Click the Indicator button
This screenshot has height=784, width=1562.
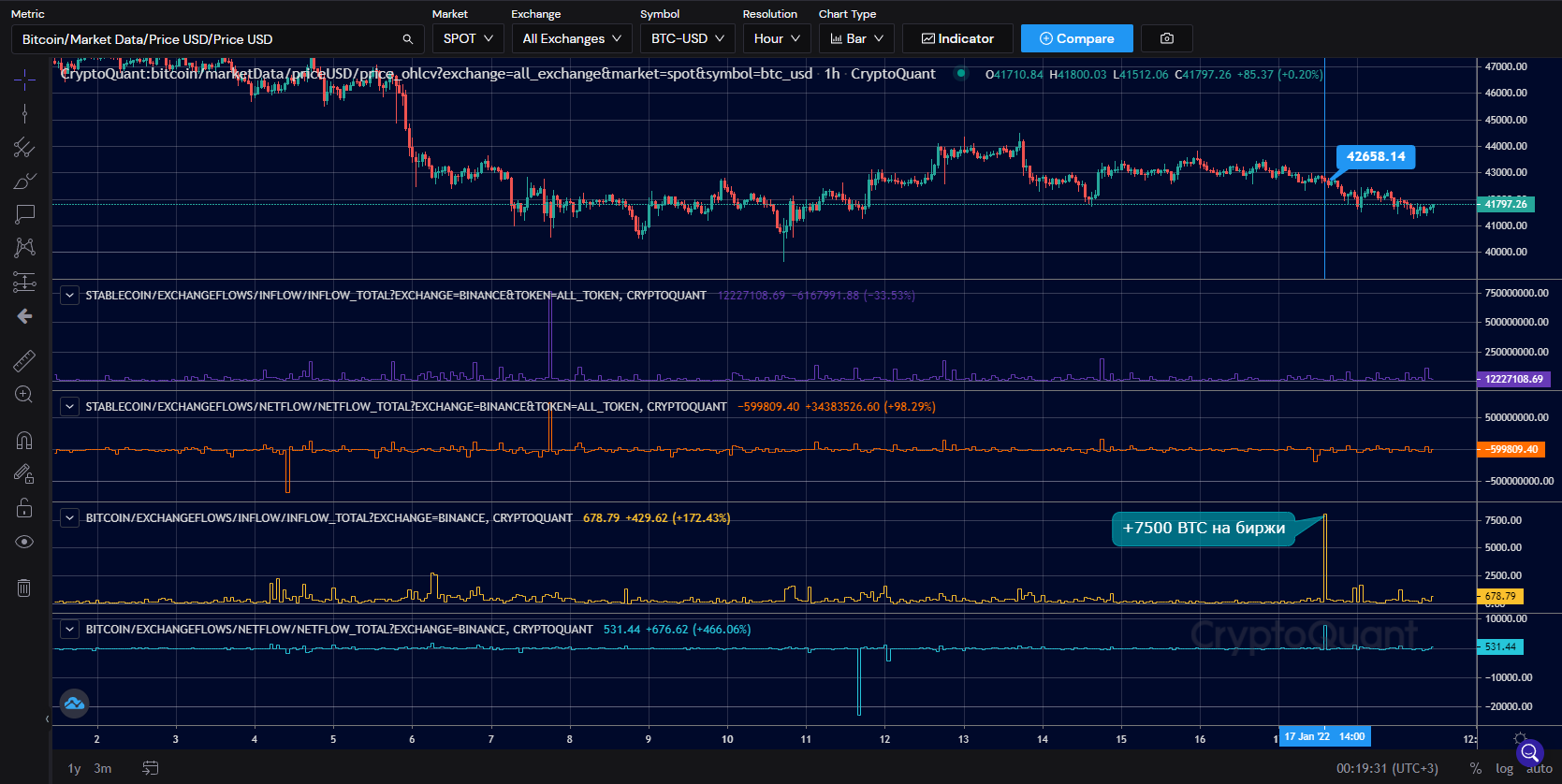pyautogui.click(x=957, y=38)
